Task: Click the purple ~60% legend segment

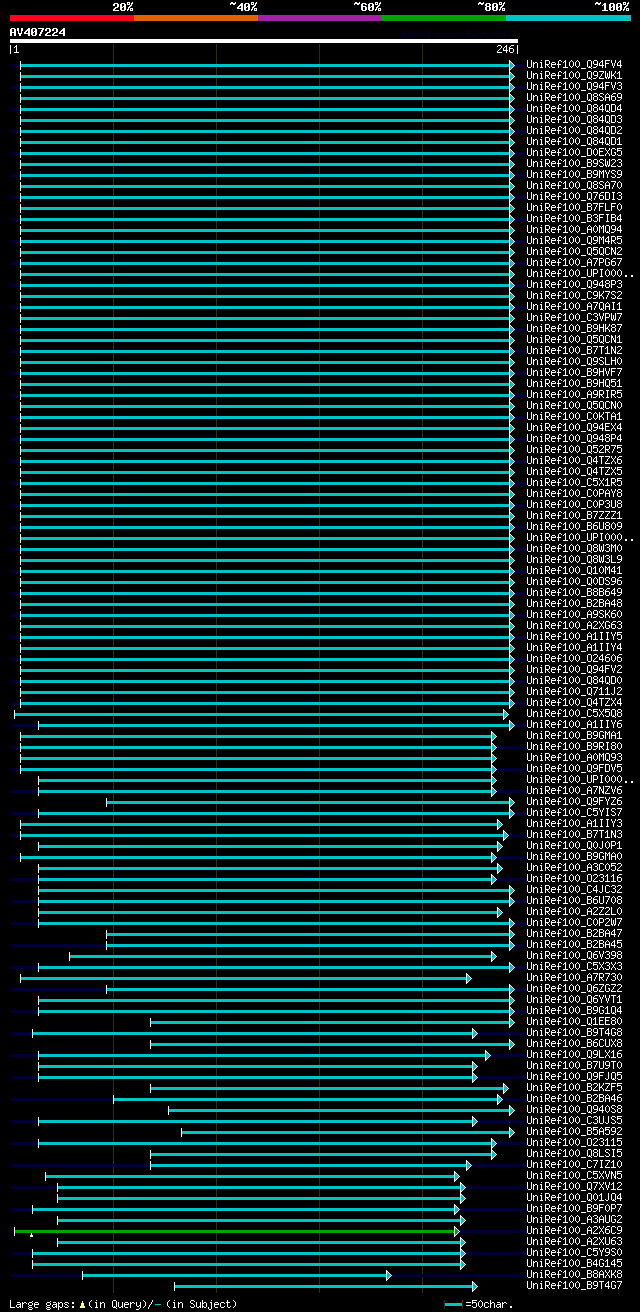Action: pos(319,18)
